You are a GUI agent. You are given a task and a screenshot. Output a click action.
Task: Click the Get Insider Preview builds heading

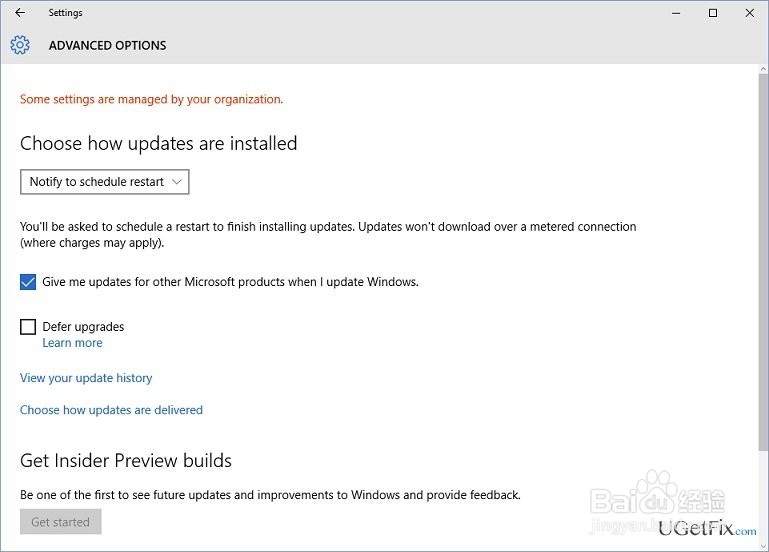[x=126, y=461]
